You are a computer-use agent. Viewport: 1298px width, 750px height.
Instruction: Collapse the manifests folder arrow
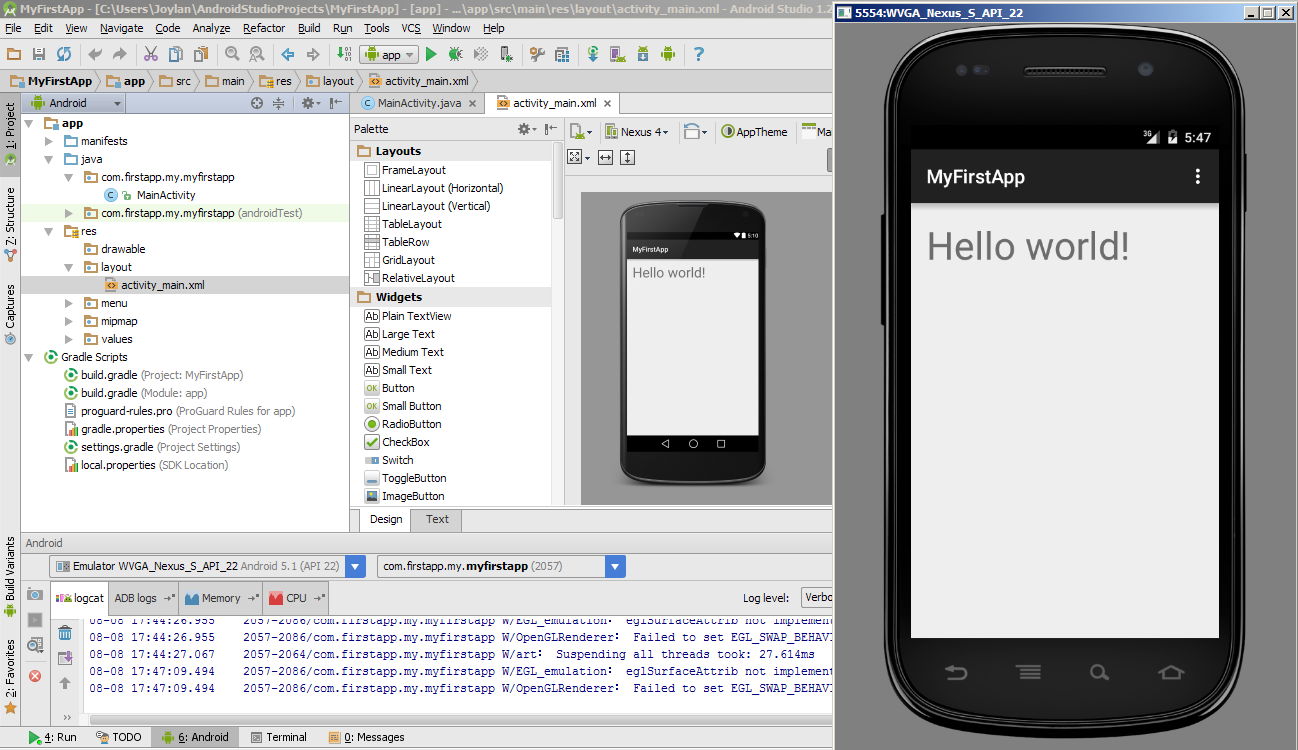coord(48,141)
